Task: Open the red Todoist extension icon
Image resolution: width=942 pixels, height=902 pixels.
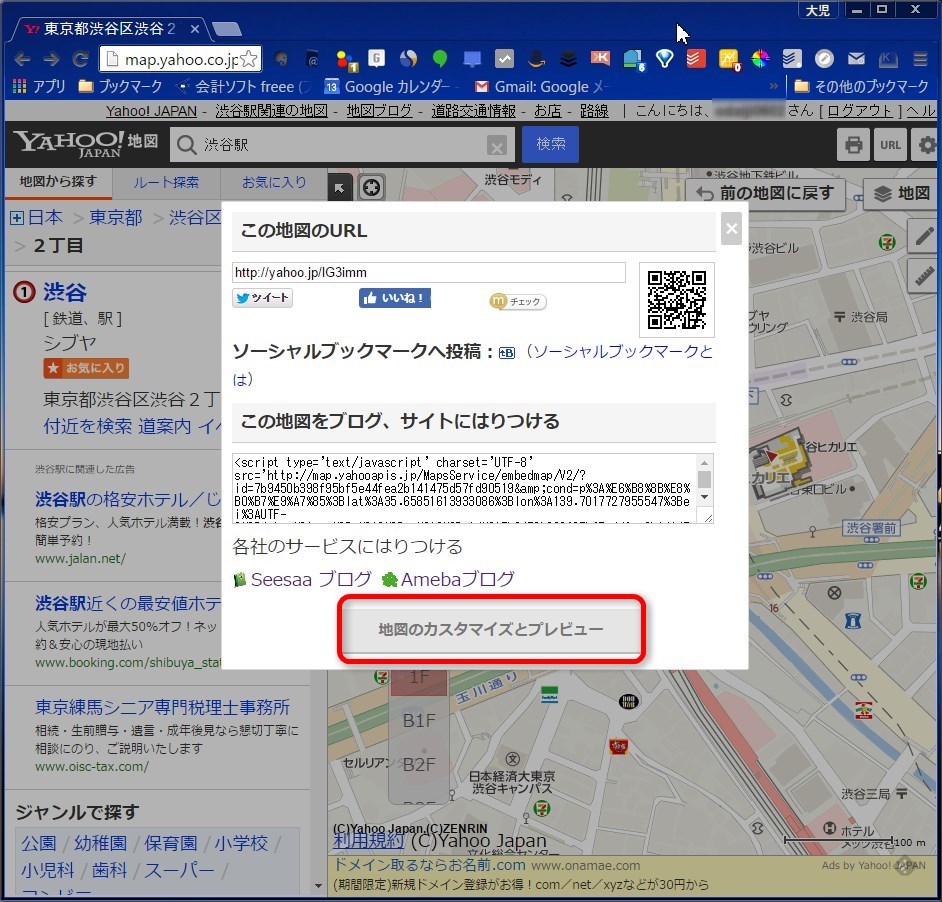Action: pyautogui.click(x=696, y=58)
